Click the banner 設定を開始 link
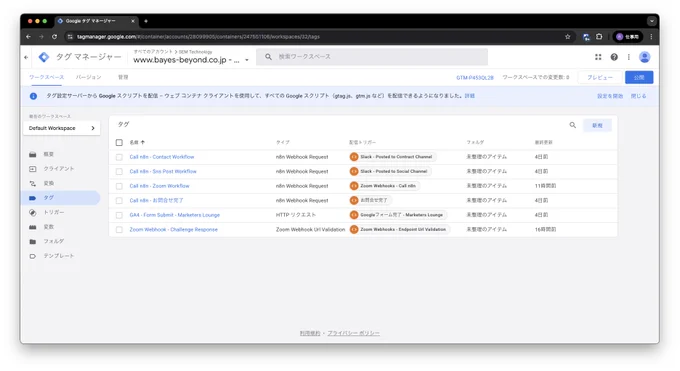The width and height of the screenshot is (680, 371). click(610, 96)
